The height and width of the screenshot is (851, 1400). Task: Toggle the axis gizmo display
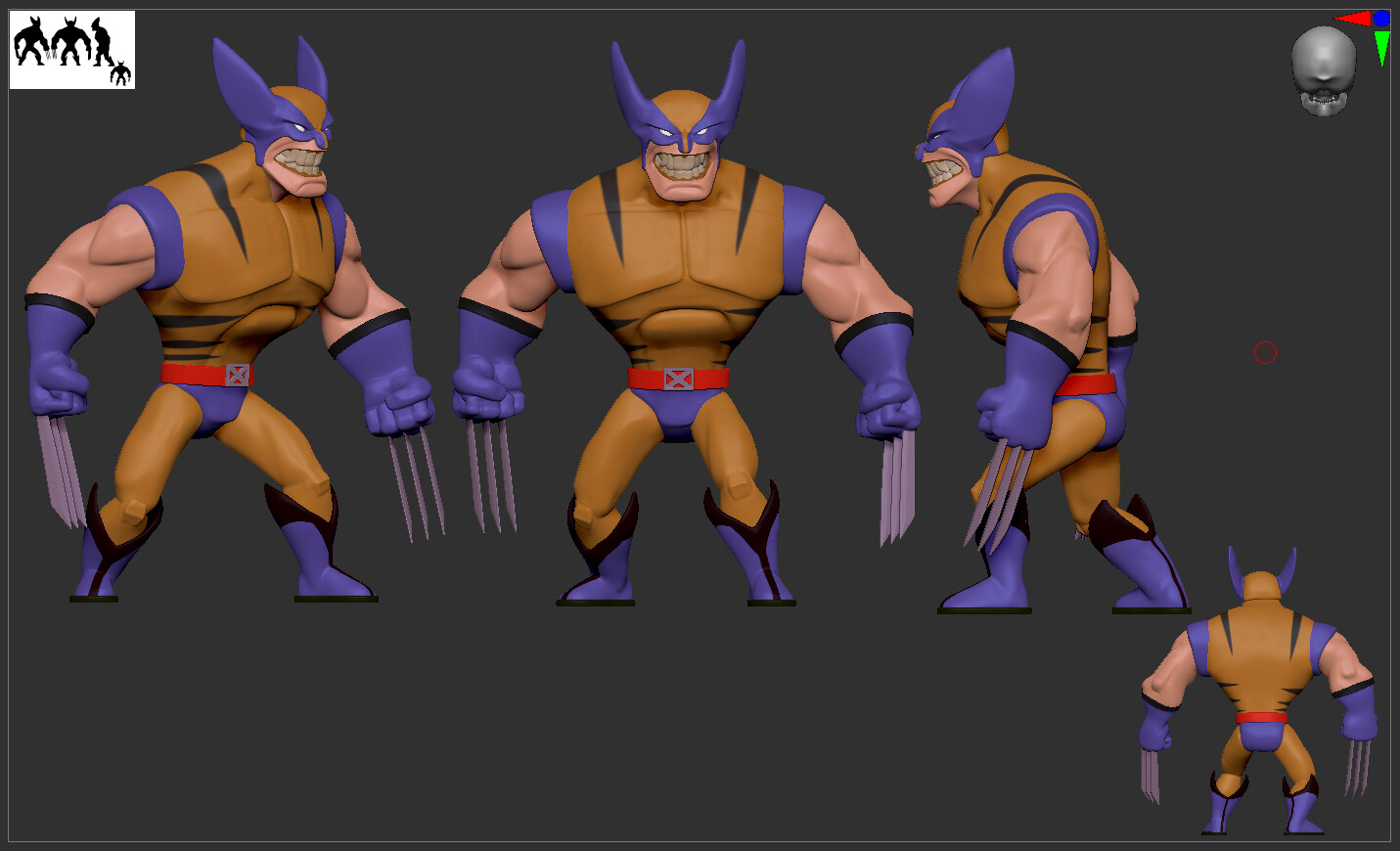1370,29
